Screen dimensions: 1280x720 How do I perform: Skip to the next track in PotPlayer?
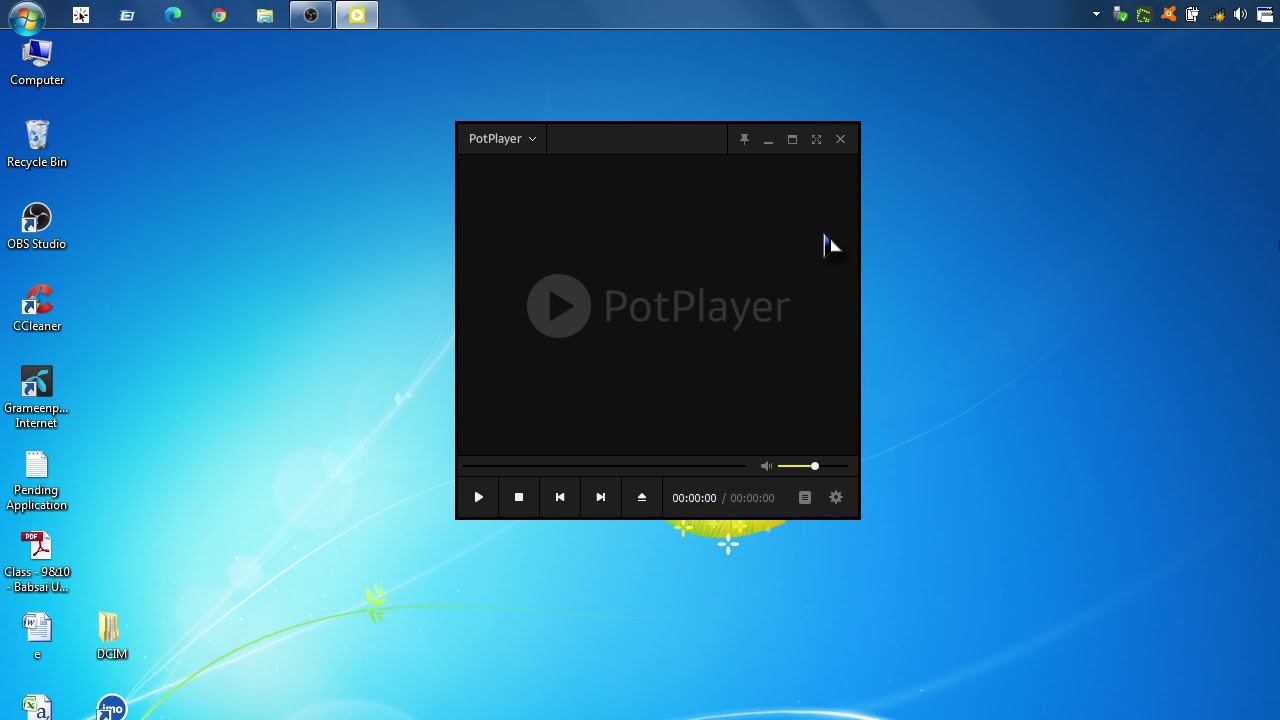[601, 497]
